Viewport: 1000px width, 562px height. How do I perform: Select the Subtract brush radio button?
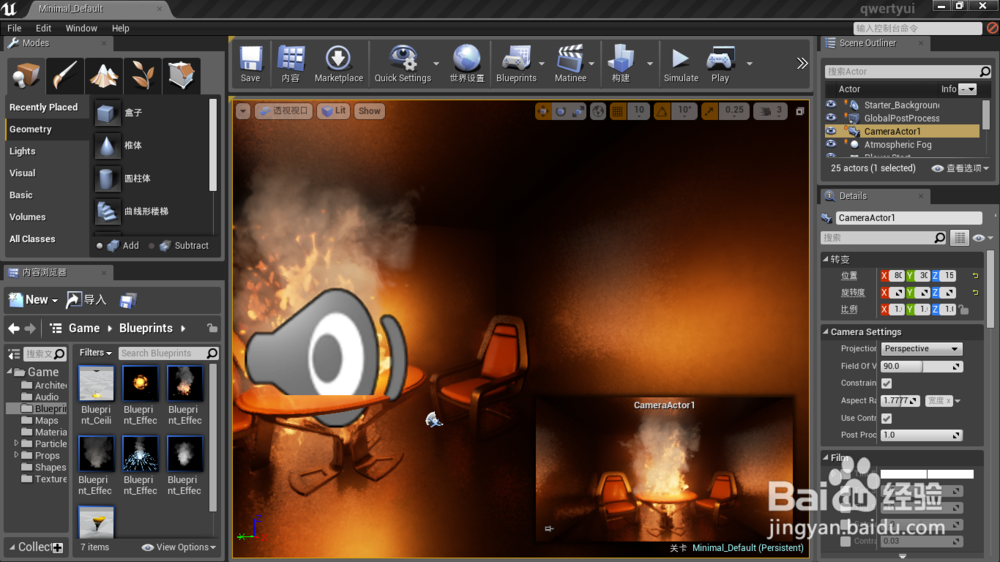point(151,246)
